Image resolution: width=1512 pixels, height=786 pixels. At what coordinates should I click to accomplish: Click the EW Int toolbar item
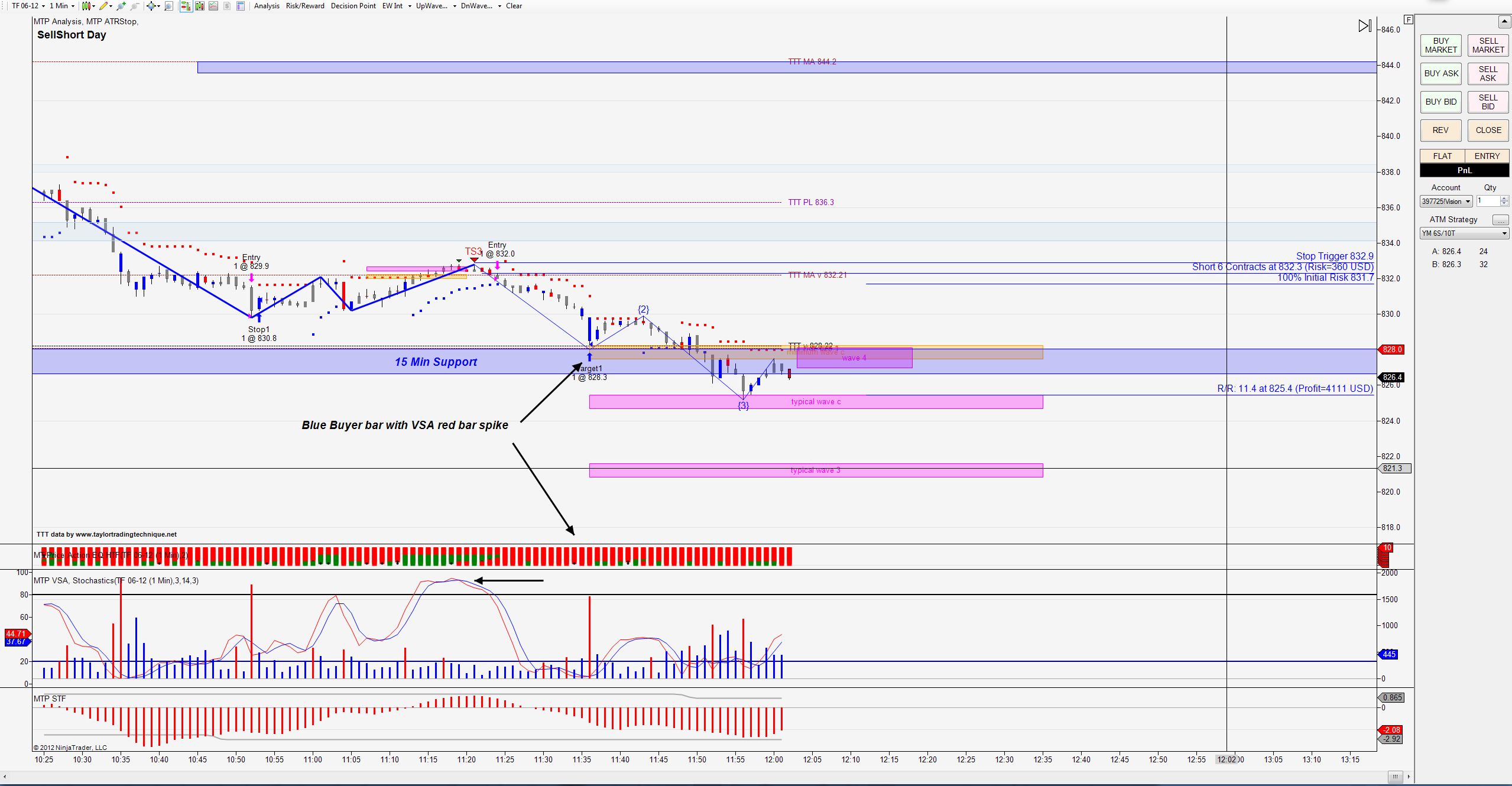coord(392,6)
